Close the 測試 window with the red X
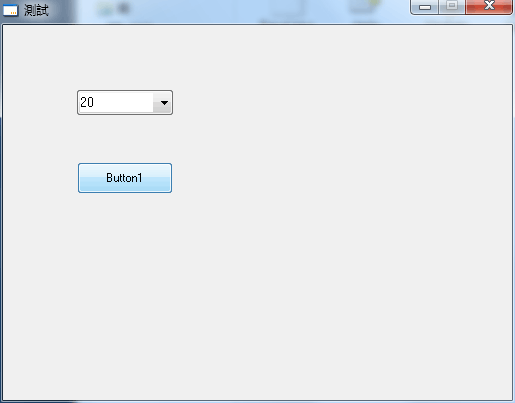 [489, 7]
